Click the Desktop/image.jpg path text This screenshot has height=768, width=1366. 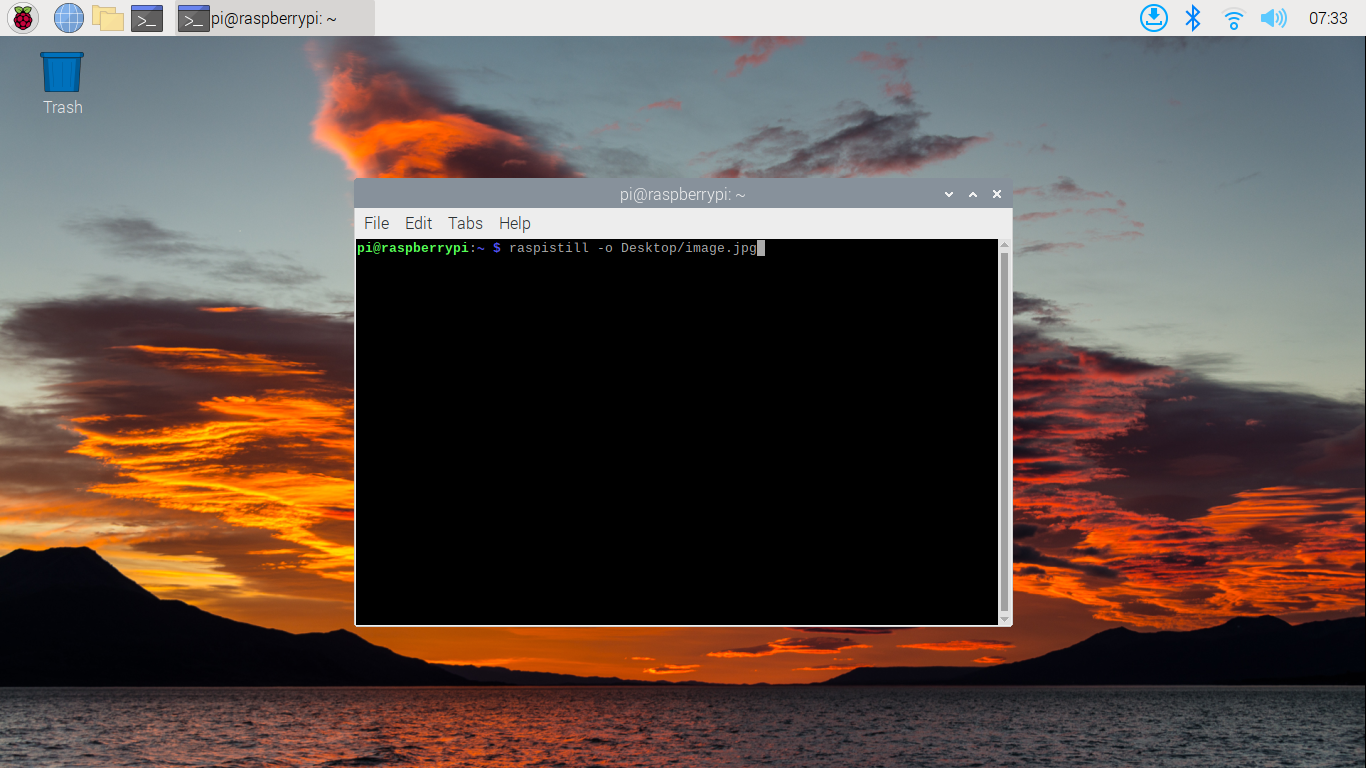point(689,248)
